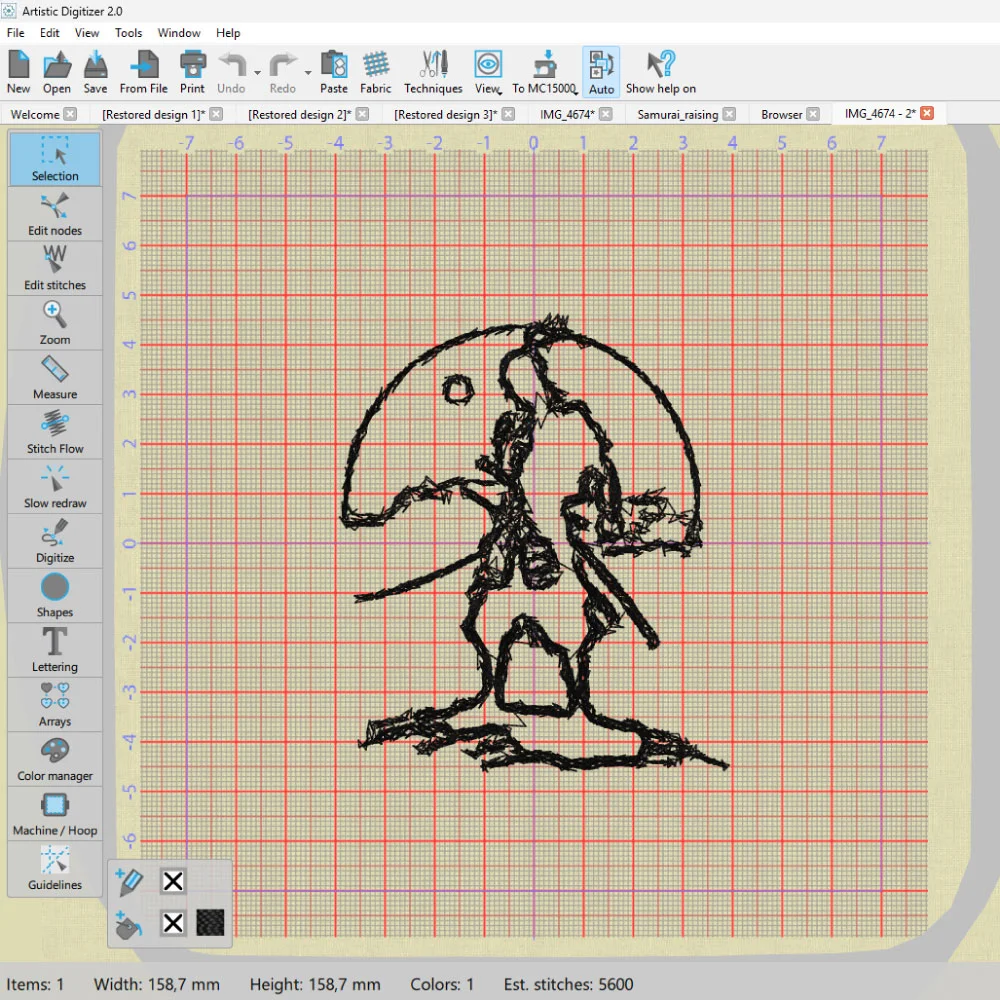Activate the Edit stitches tool

click(55, 268)
